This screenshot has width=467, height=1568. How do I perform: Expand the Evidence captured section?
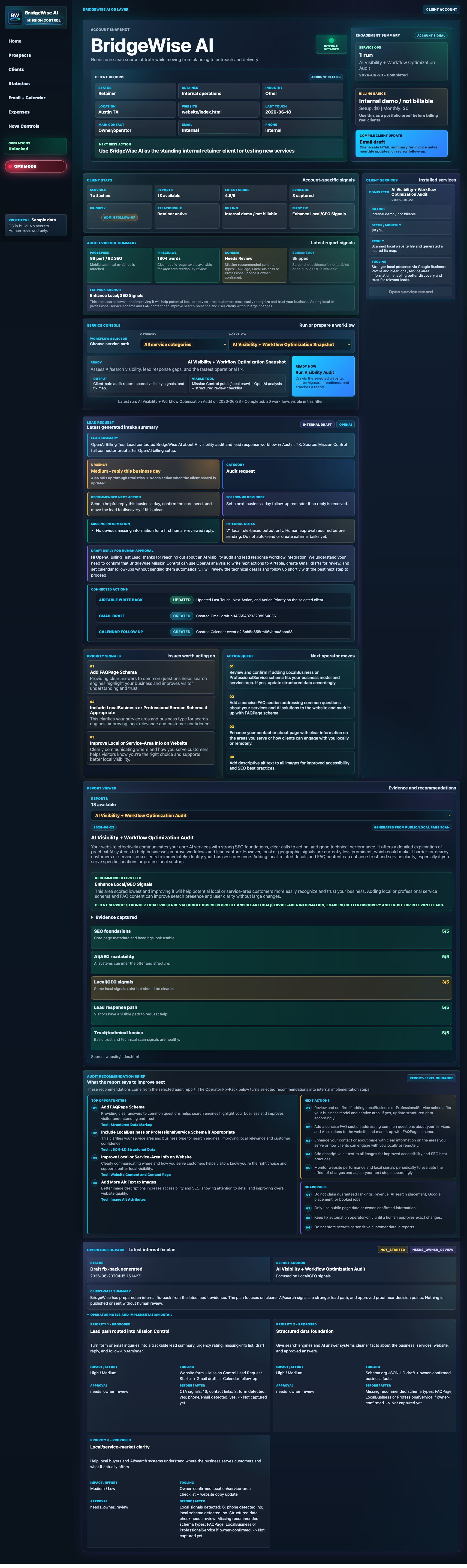point(114,917)
